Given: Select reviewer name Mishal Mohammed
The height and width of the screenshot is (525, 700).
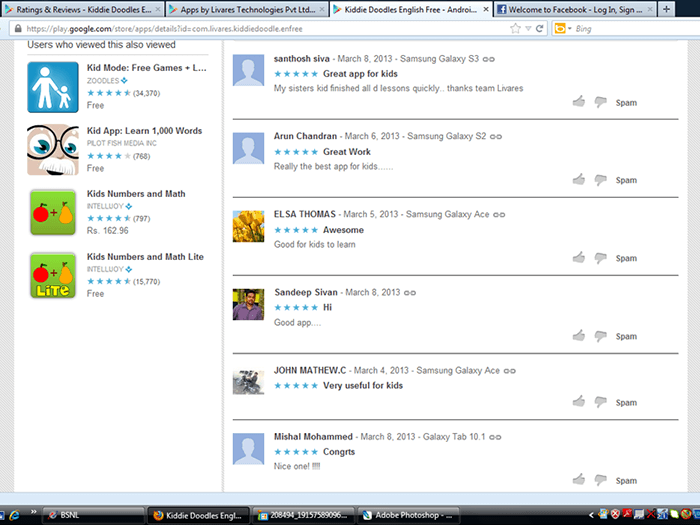Looking at the screenshot, I should tap(313, 437).
